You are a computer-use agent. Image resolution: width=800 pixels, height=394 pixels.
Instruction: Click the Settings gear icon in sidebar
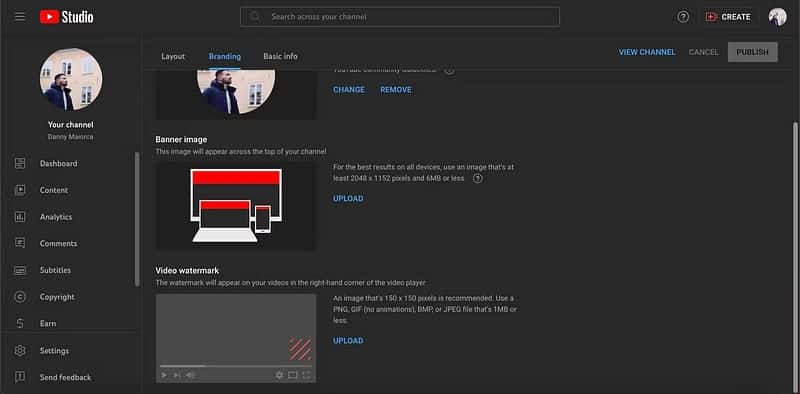coord(20,351)
